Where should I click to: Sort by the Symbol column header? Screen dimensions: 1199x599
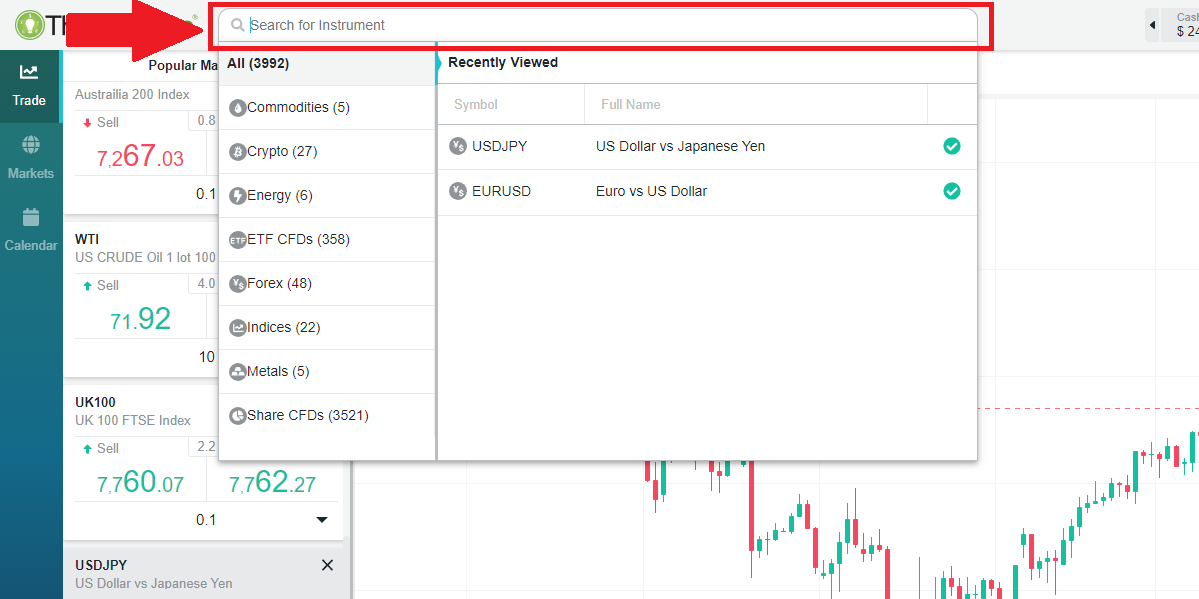tap(476, 104)
